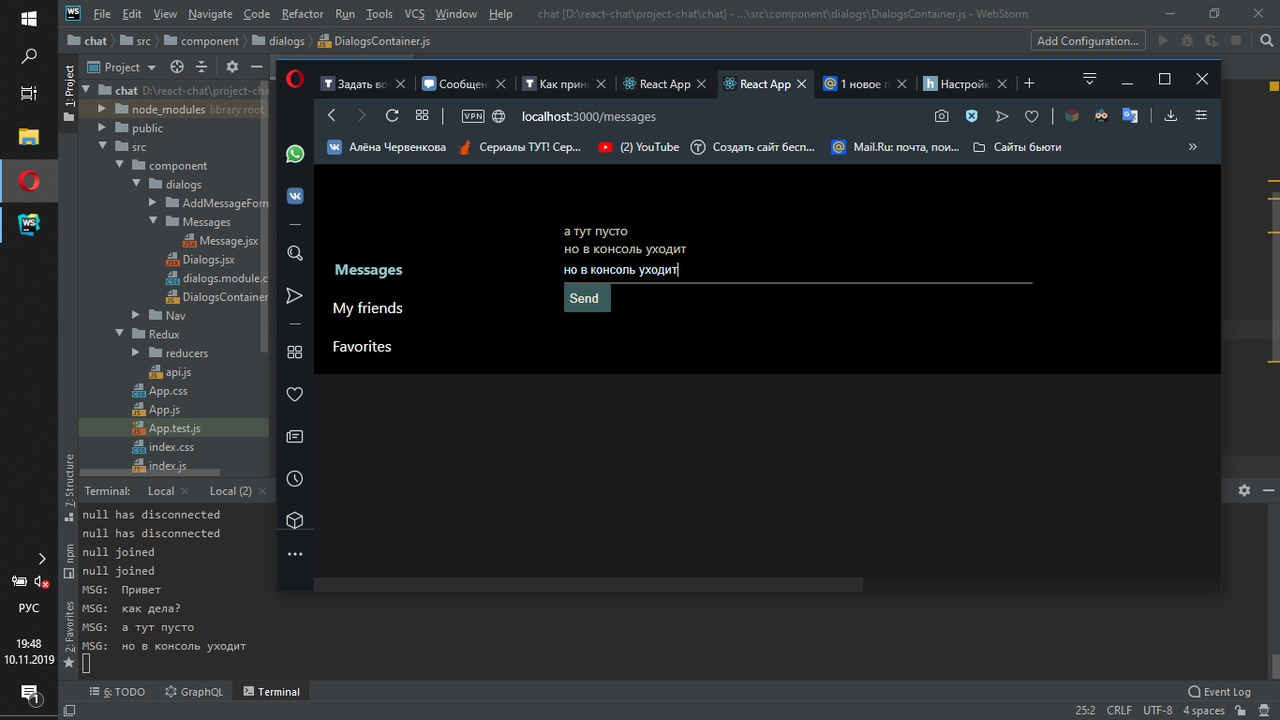Open terminal settings gear icon
The height and width of the screenshot is (720, 1280).
(x=1244, y=490)
